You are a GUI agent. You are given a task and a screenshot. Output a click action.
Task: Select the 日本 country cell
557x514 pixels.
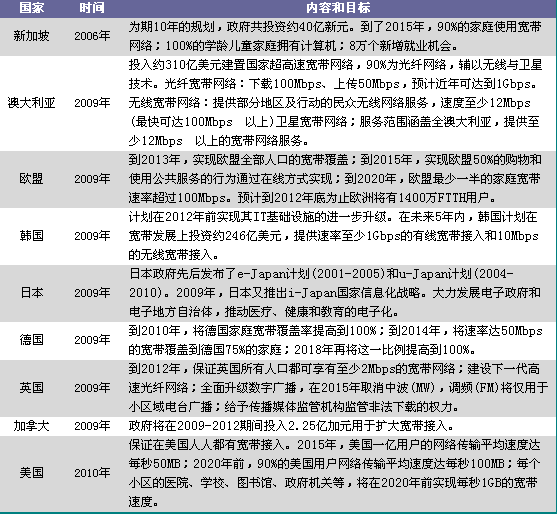[32, 293]
